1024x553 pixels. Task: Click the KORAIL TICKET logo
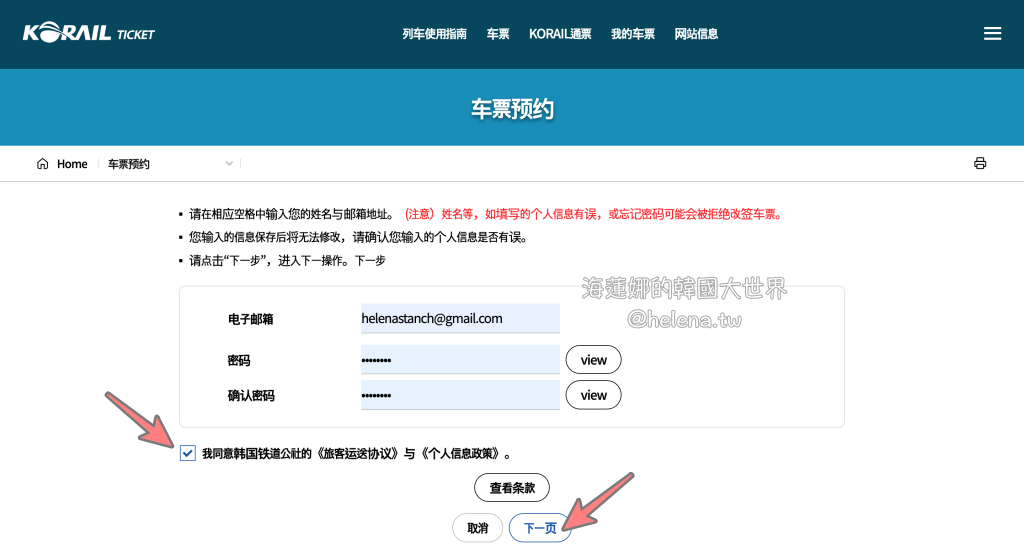pyautogui.click(x=89, y=33)
